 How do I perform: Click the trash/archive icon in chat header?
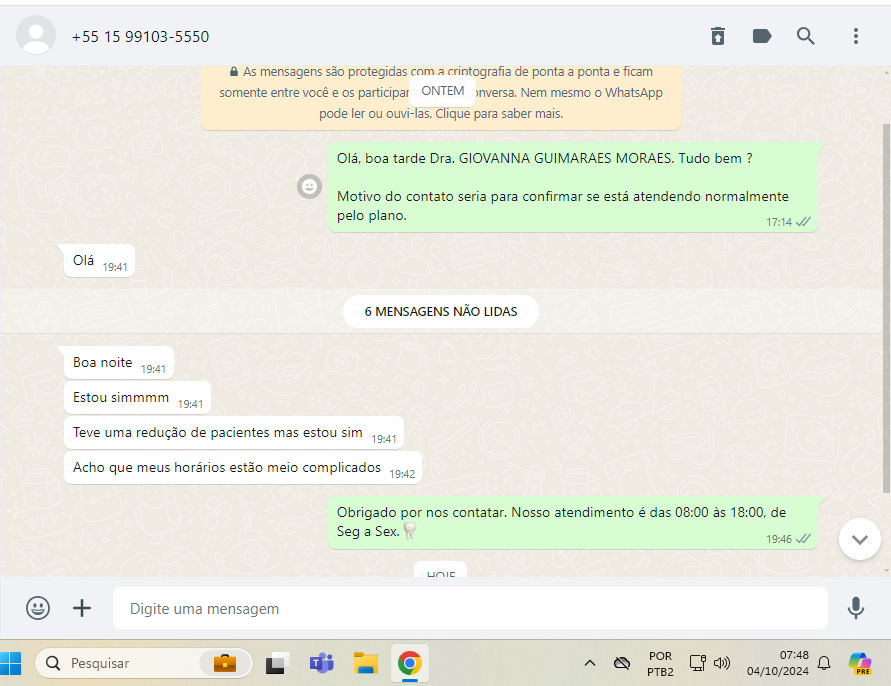pos(718,36)
